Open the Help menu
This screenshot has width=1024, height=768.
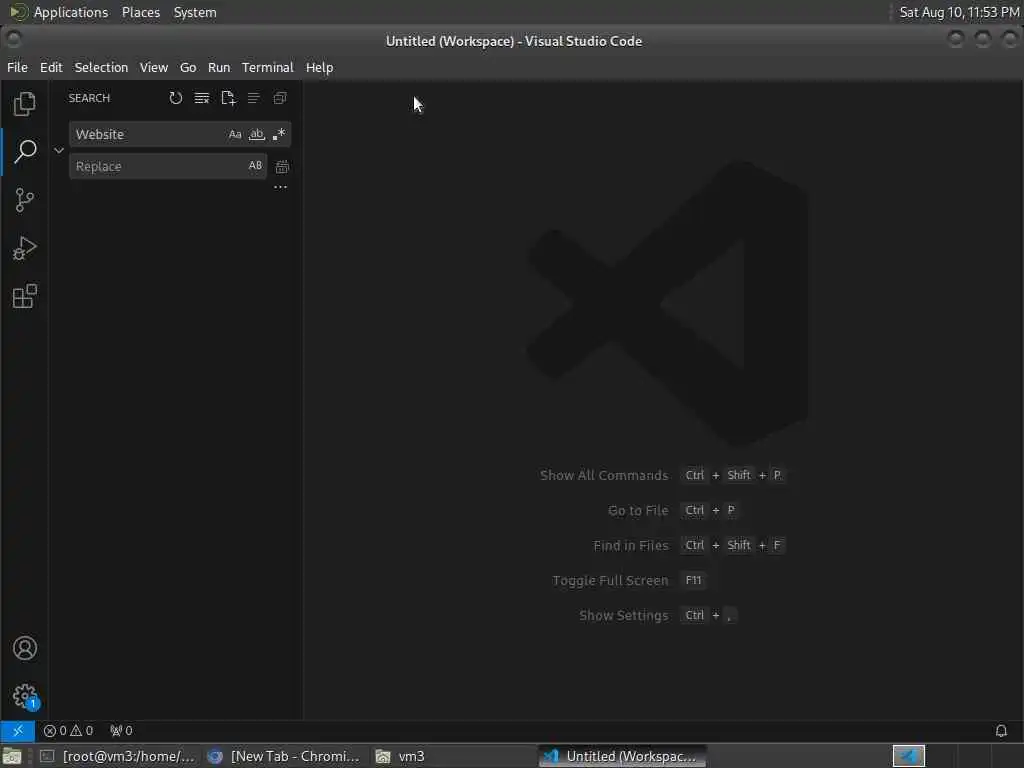tap(319, 67)
